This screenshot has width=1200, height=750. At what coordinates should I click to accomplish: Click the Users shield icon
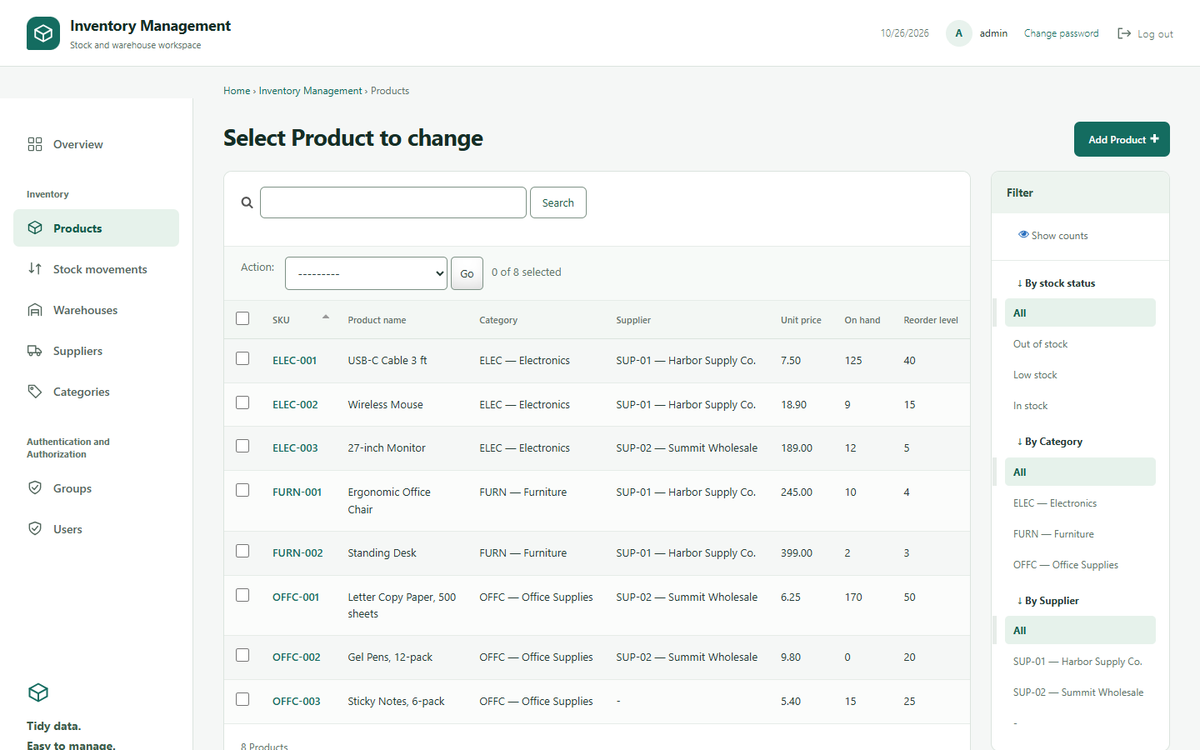point(35,529)
